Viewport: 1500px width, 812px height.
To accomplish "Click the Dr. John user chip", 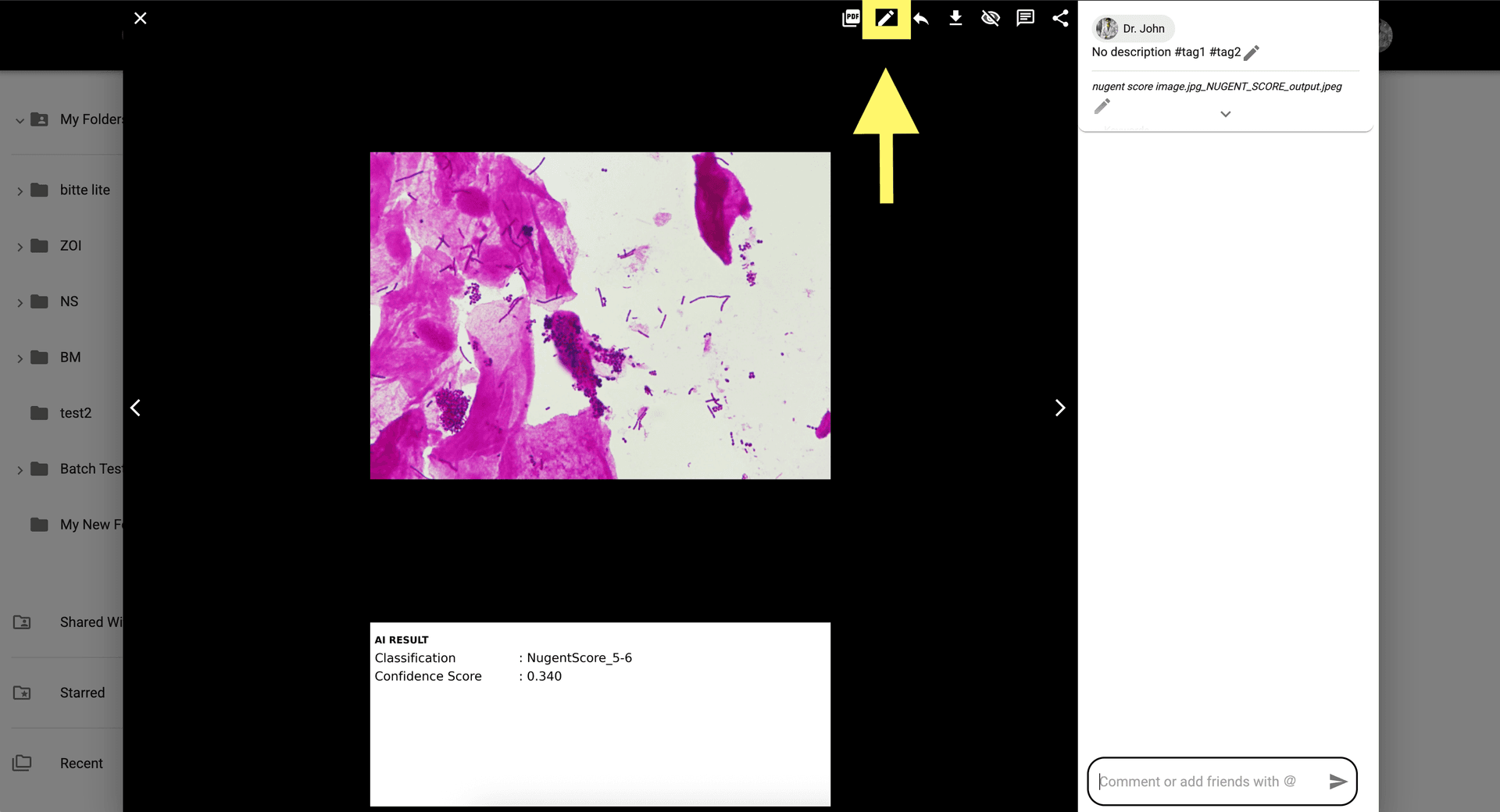I will tap(1133, 29).
